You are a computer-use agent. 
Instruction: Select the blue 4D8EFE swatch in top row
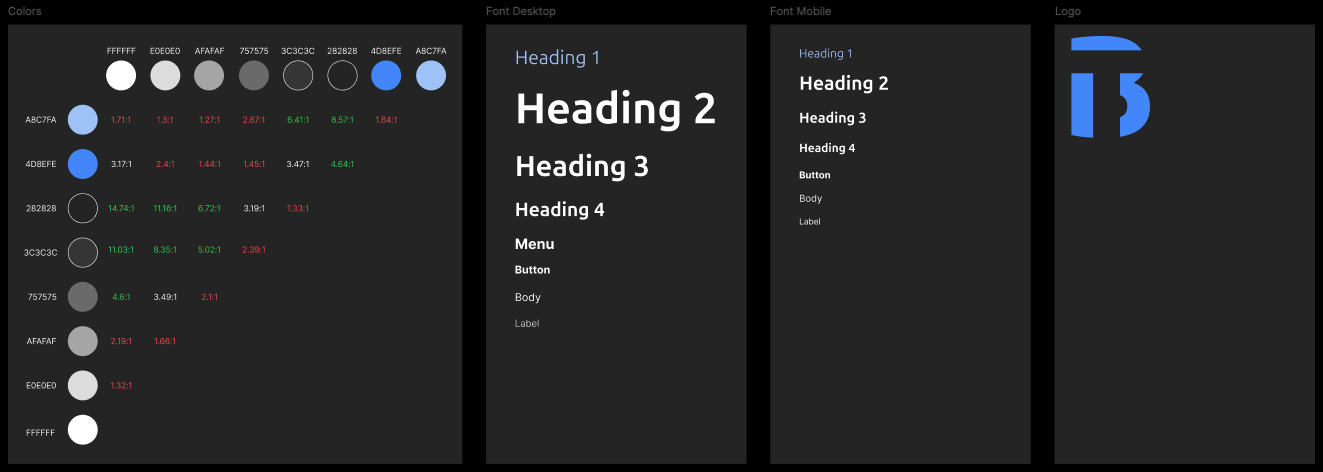(x=386, y=75)
